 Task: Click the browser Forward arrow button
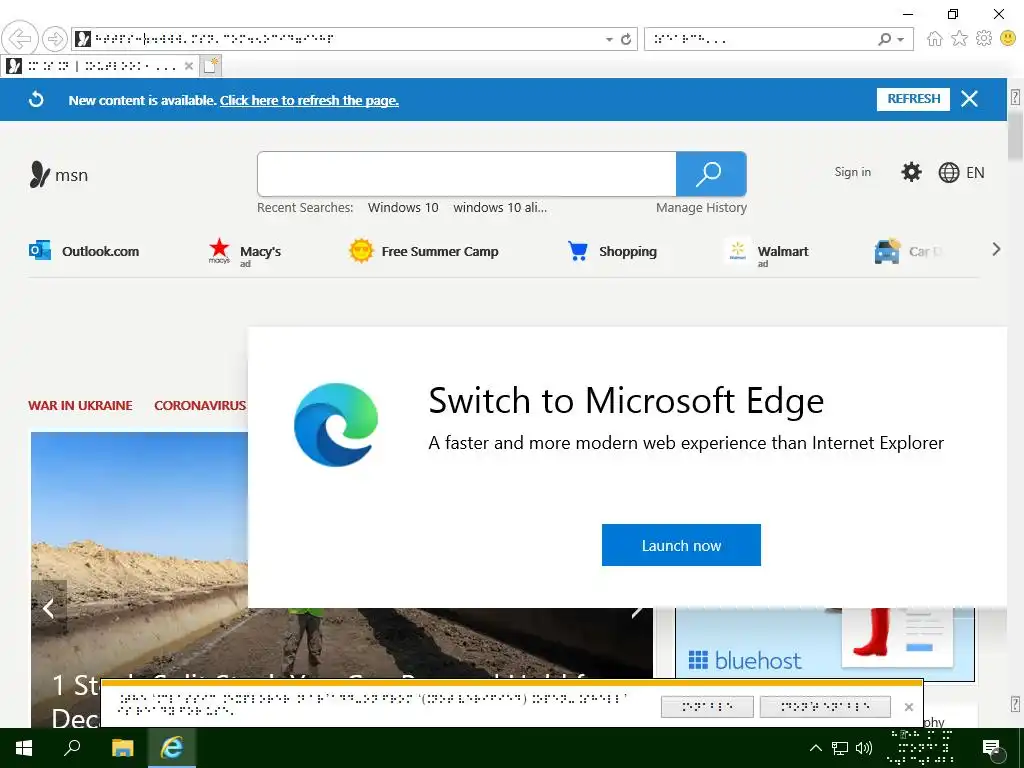click(55, 39)
